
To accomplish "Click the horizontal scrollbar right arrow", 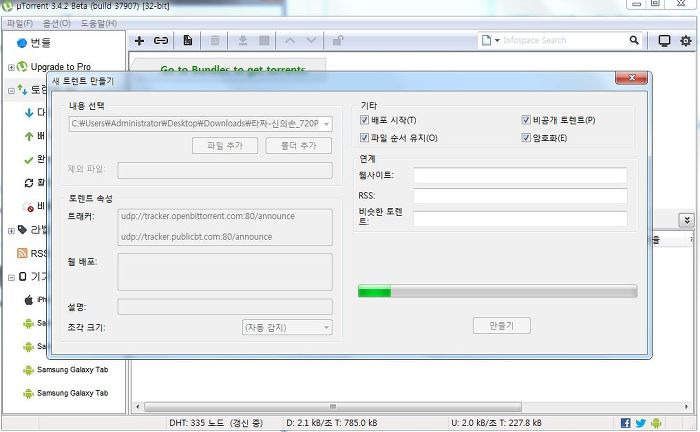I will coord(687,407).
